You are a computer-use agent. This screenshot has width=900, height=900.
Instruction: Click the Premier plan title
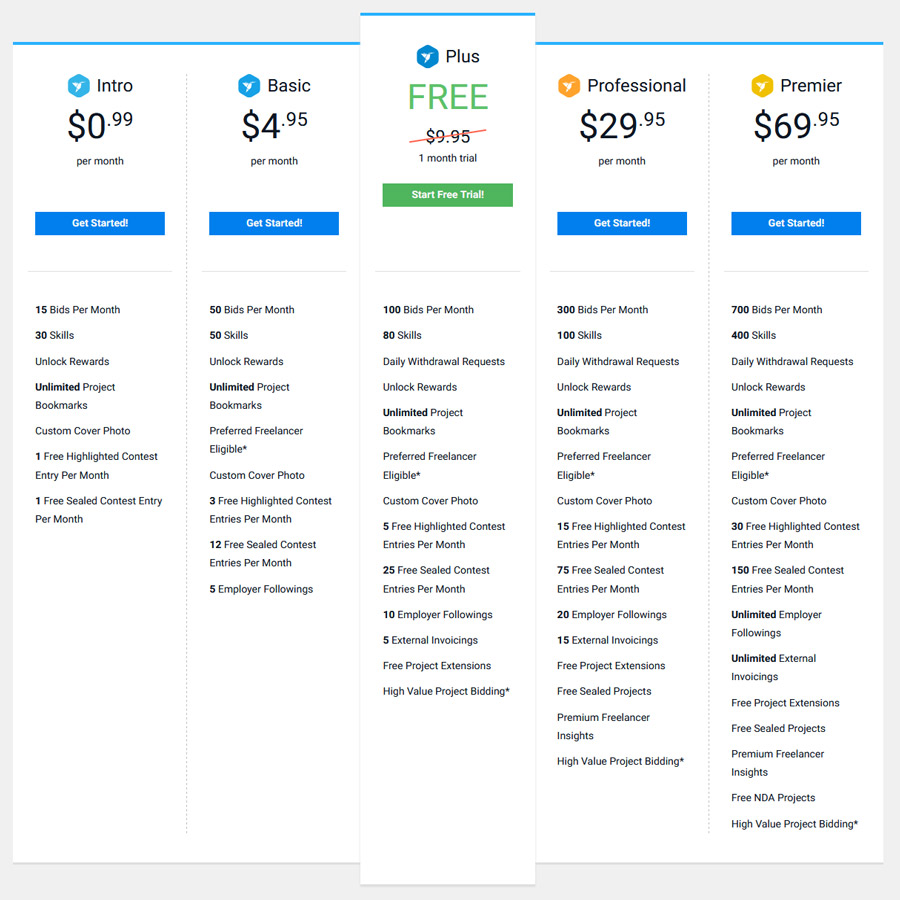[810, 86]
